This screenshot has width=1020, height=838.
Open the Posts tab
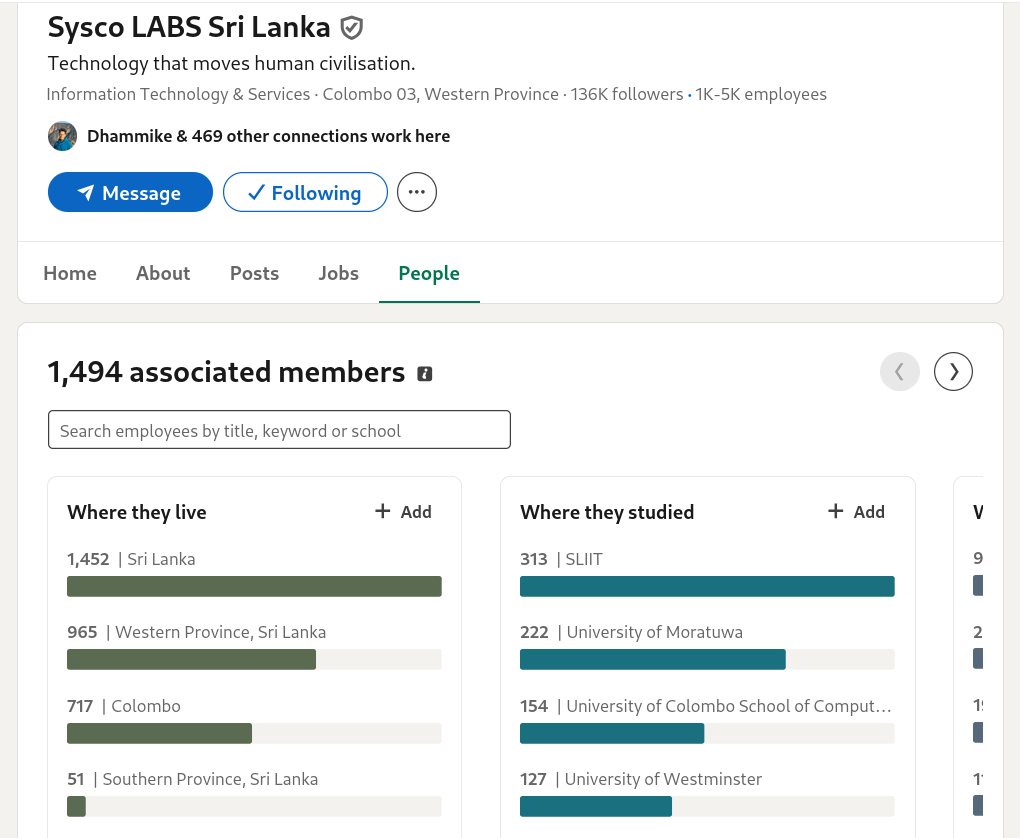click(x=254, y=273)
